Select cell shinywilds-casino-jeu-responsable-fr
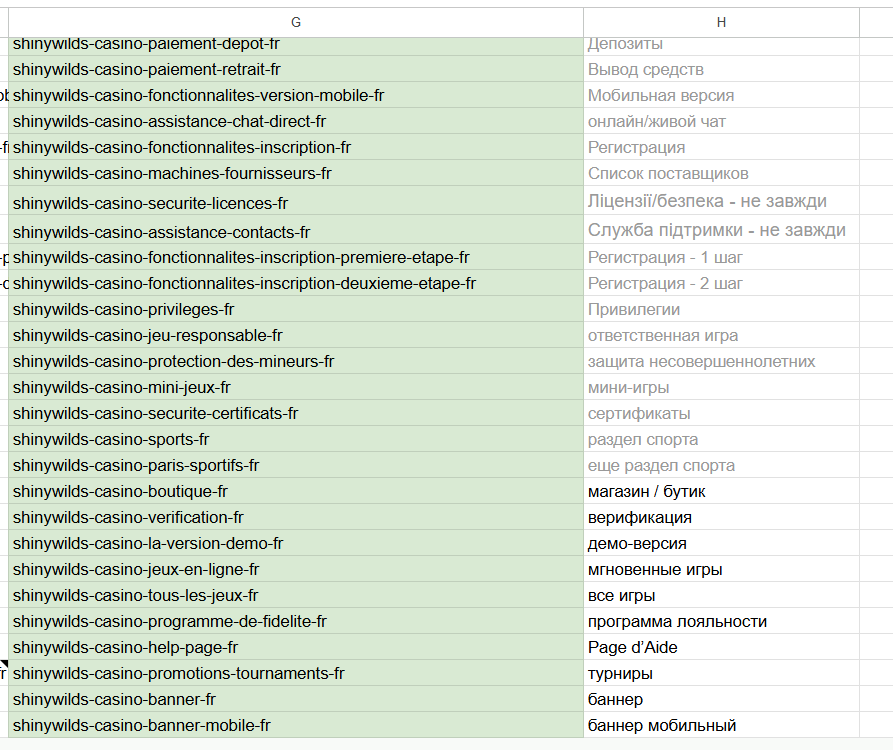The width and height of the screenshot is (893, 750). (x=296, y=335)
